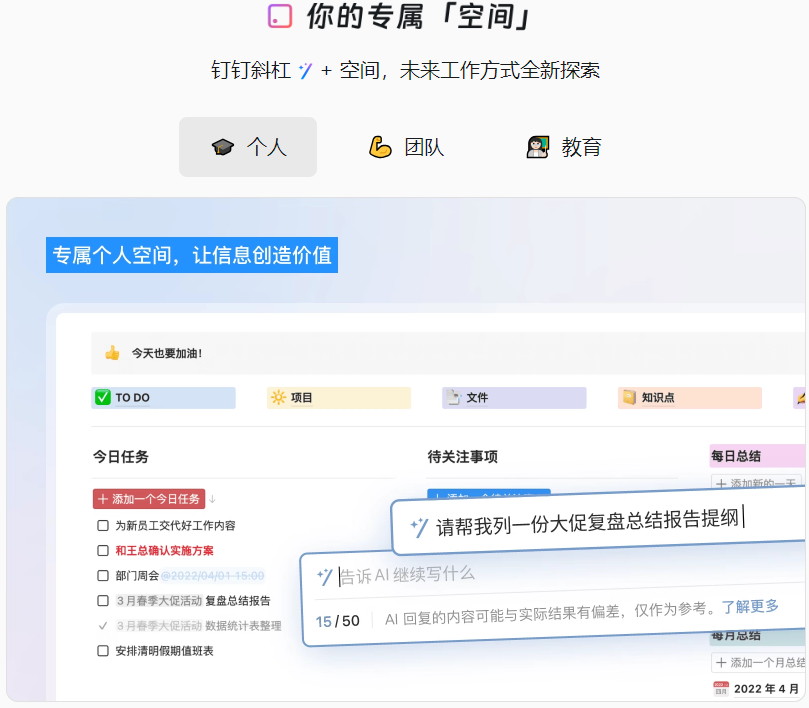This screenshot has width=809, height=708.
Task: Click the task text 和王总确认实施方案
Action: [165, 551]
